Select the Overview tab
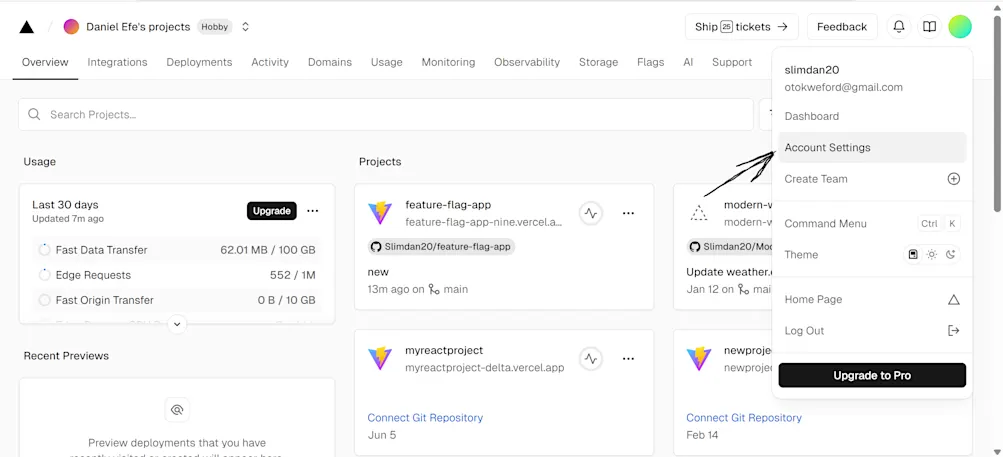Viewport: 1003px width, 457px height. tap(45, 62)
